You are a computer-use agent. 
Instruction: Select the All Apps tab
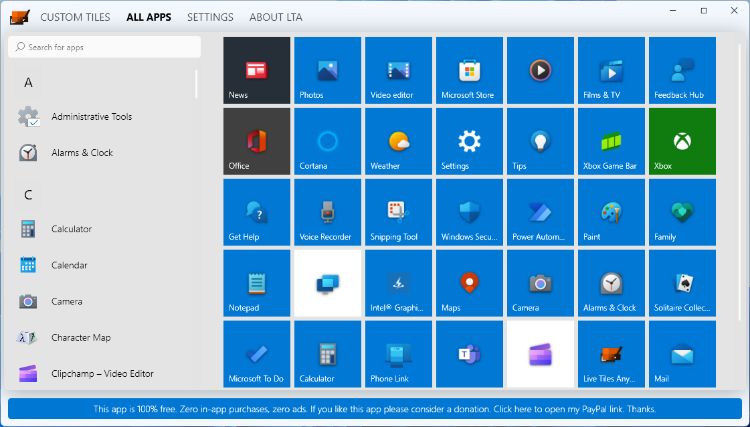tap(149, 17)
